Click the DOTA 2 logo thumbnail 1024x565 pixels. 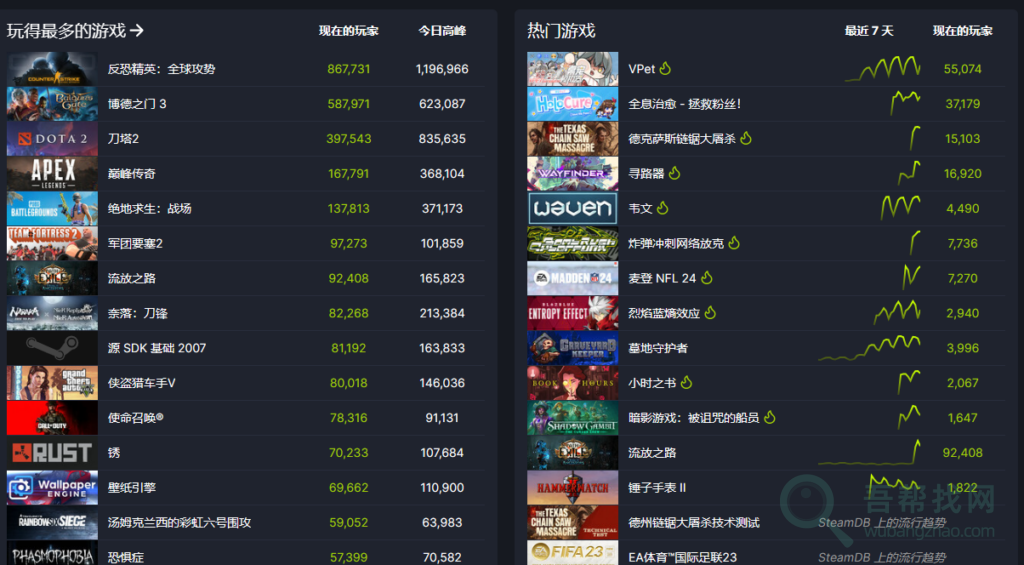tap(52, 138)
